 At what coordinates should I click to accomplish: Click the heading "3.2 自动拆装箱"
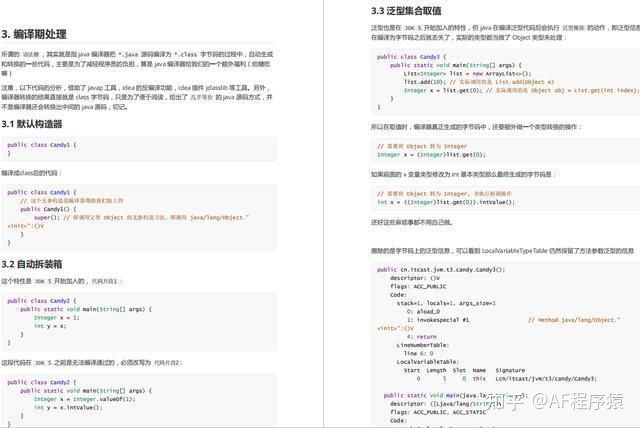[32, 264]
